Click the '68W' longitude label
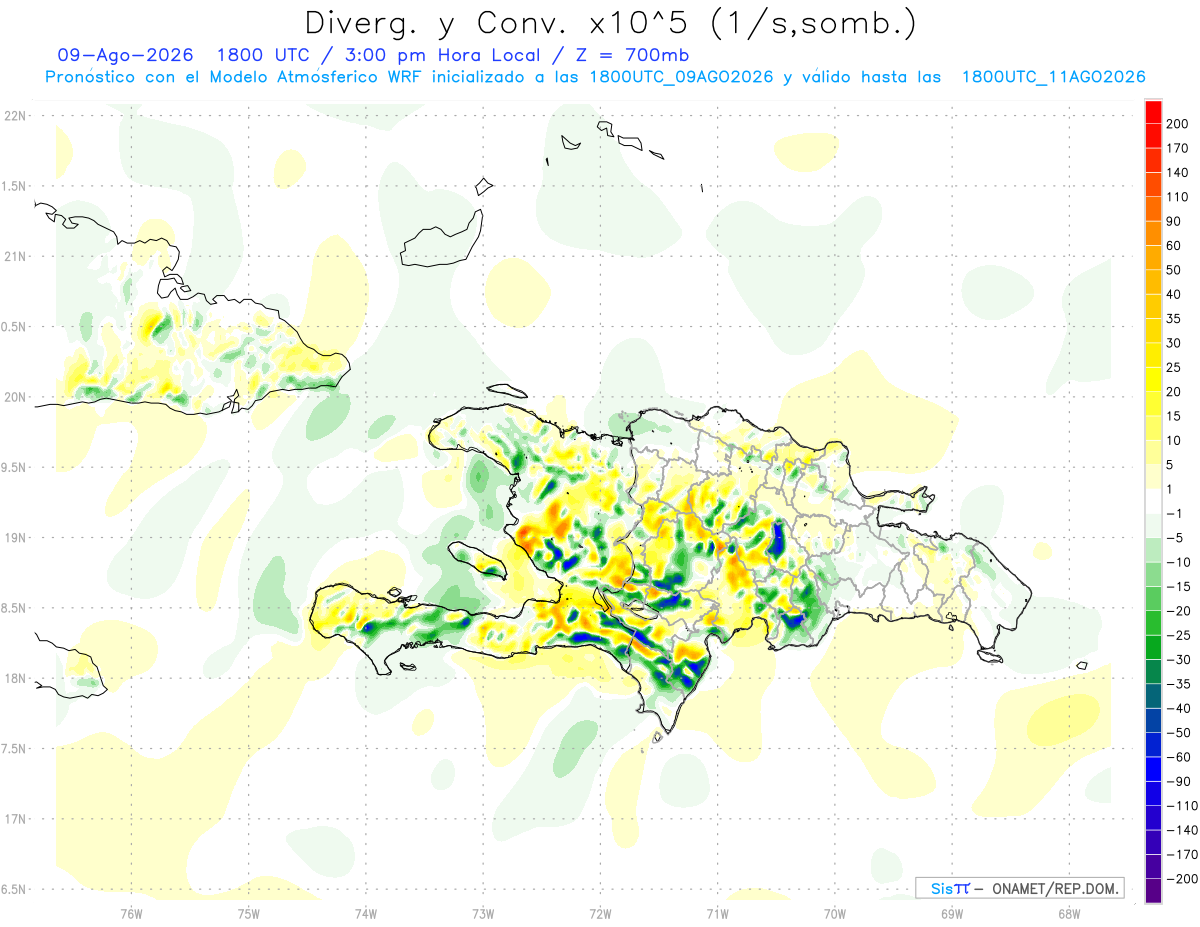The width and height of the screenshot is (1200, 927). (x=1068, y=914)
